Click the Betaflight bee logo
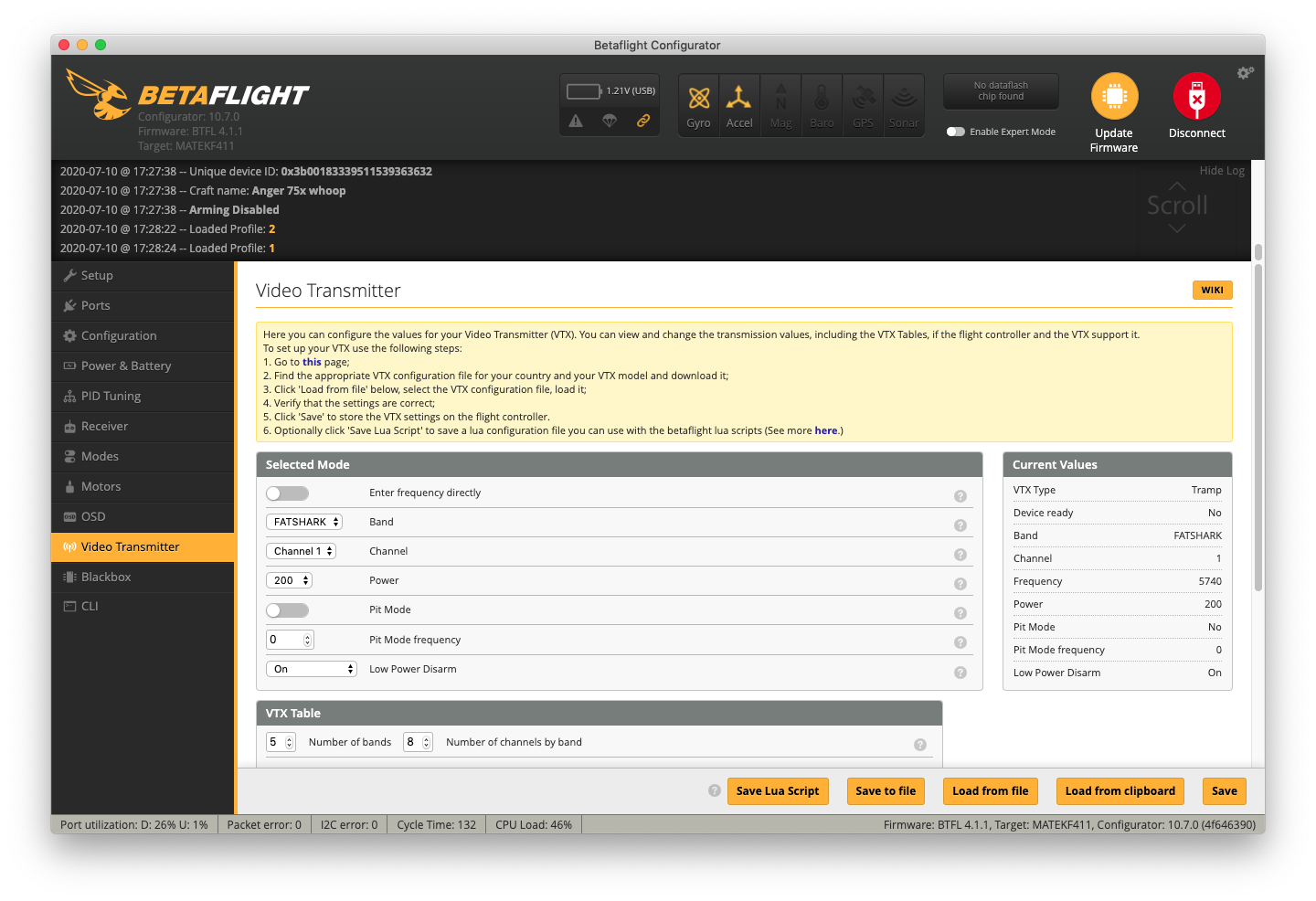Image resolution: width=1316 pixels, height=901 pixels. (x=99, y=94)
